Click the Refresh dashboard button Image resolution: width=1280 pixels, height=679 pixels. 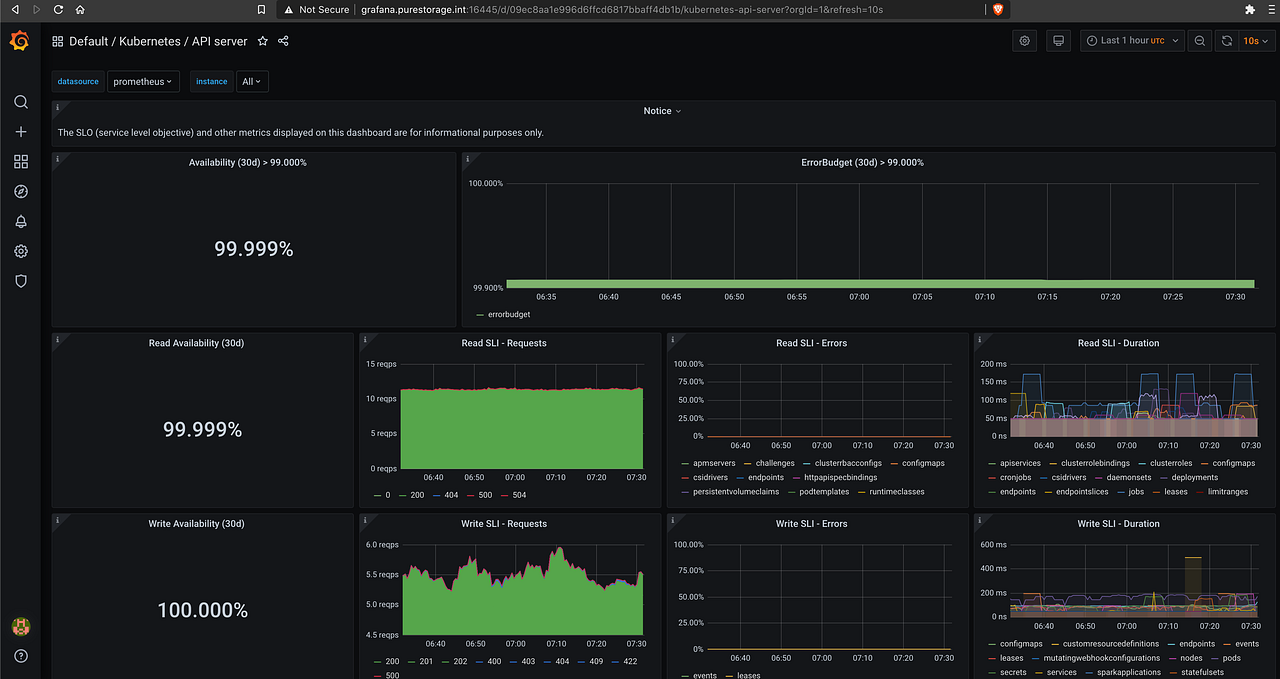tap(1227, 40)
